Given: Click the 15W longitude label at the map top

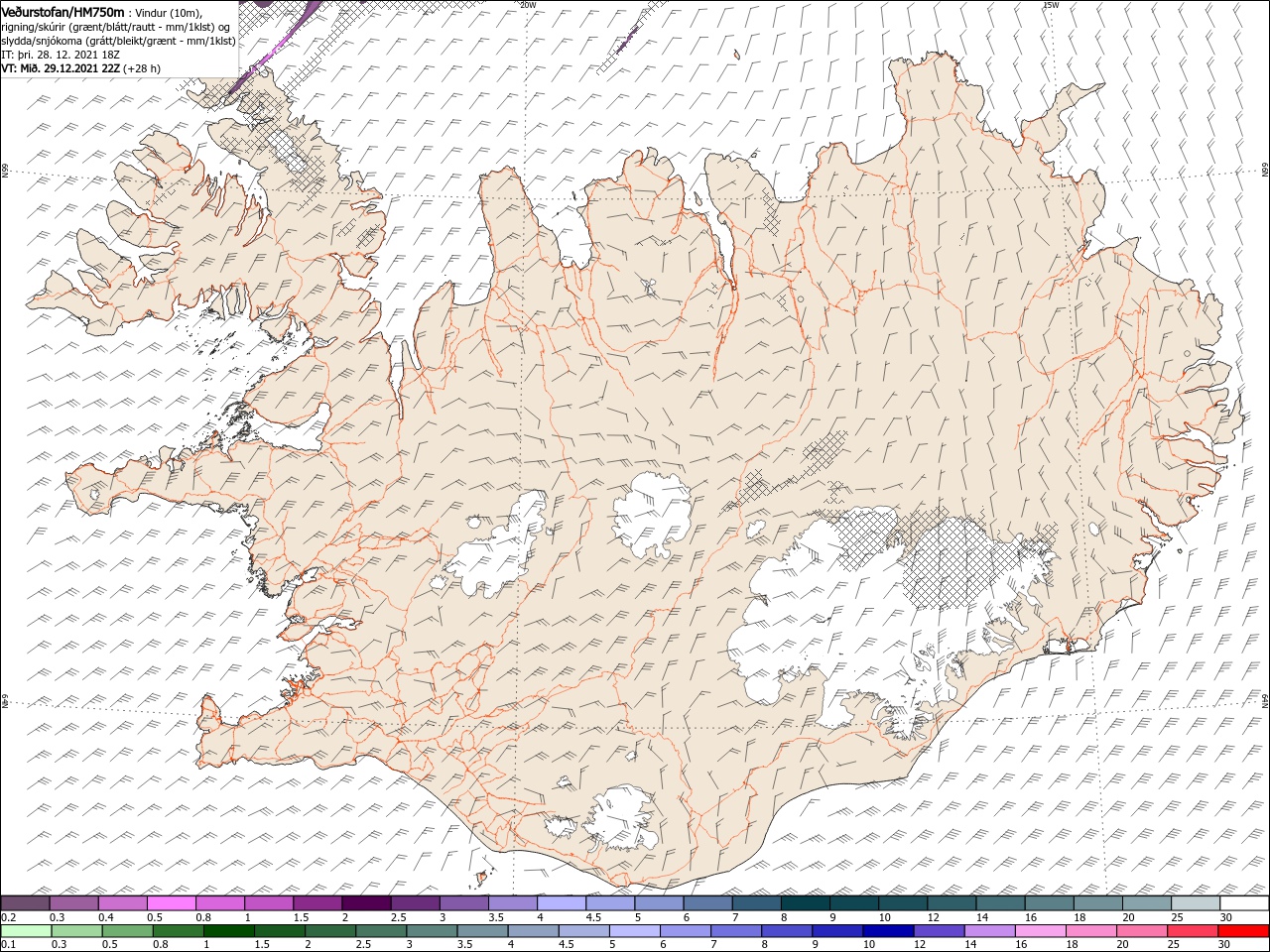Looking at the screenshot, I should click(1051, 5).
